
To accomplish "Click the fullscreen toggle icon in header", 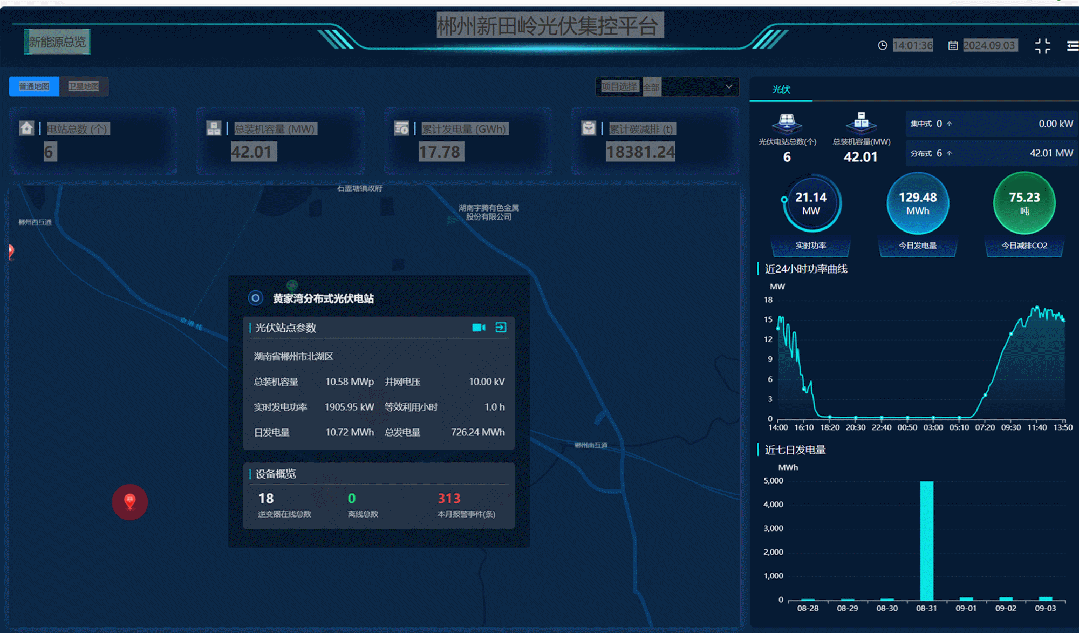I will 1043,46.
